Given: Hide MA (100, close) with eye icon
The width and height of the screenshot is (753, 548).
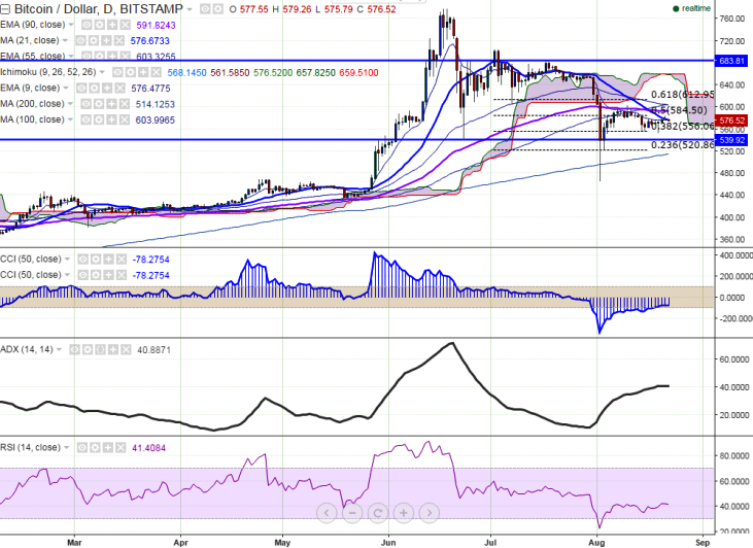Looking at the screenshot, I should tap(85, 120).
